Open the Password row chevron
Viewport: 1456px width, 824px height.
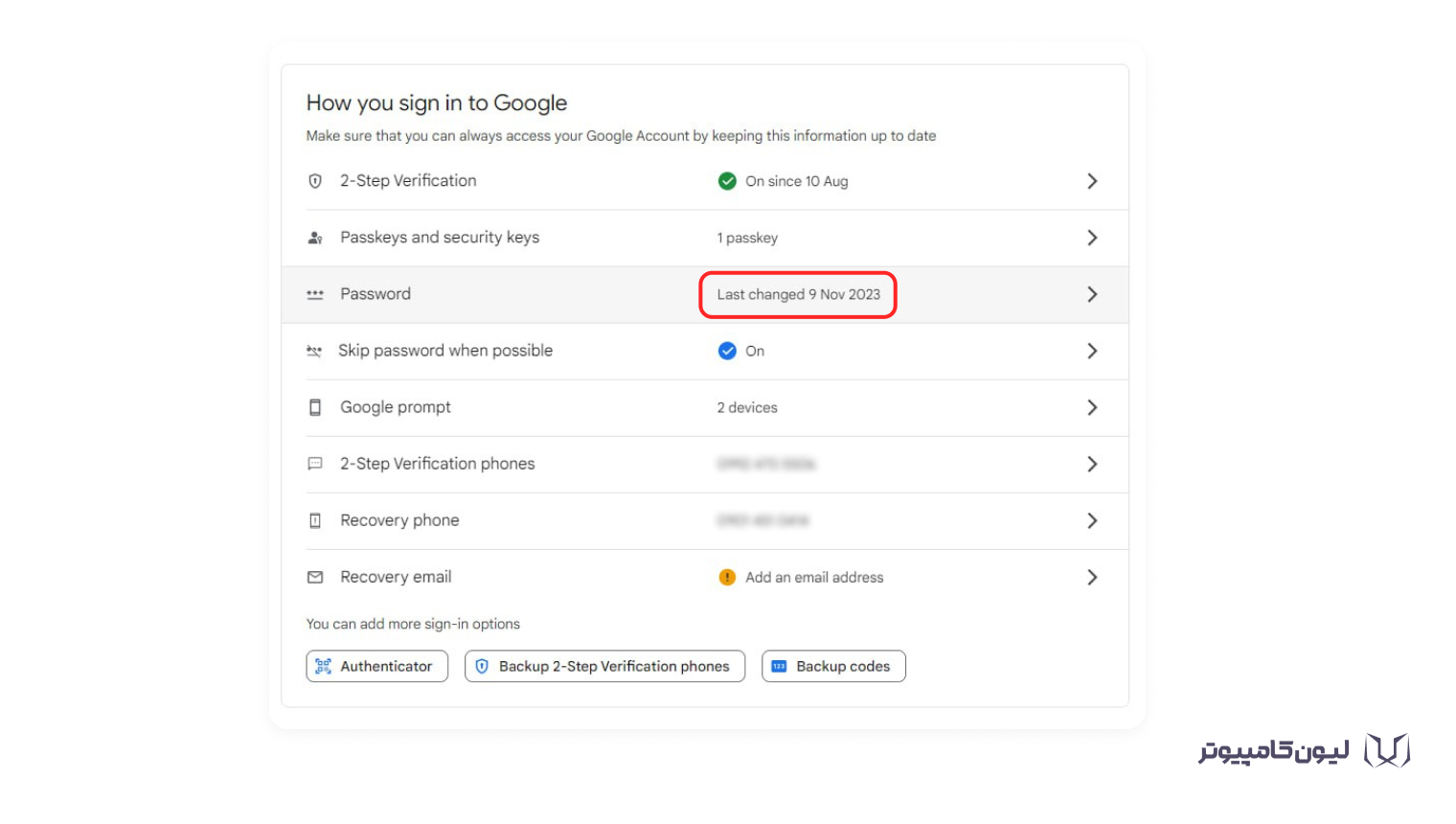coord(1092,294)
